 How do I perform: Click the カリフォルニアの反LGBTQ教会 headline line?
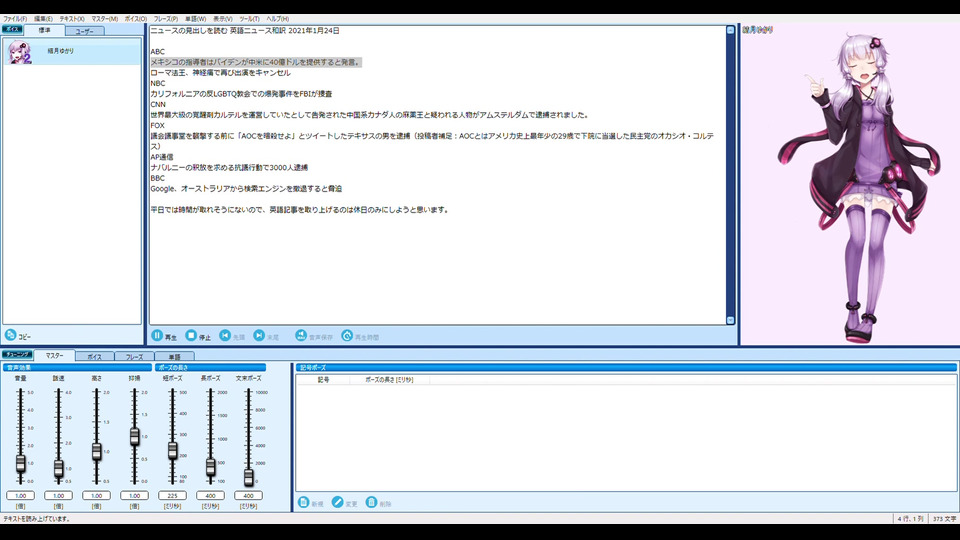241,94
